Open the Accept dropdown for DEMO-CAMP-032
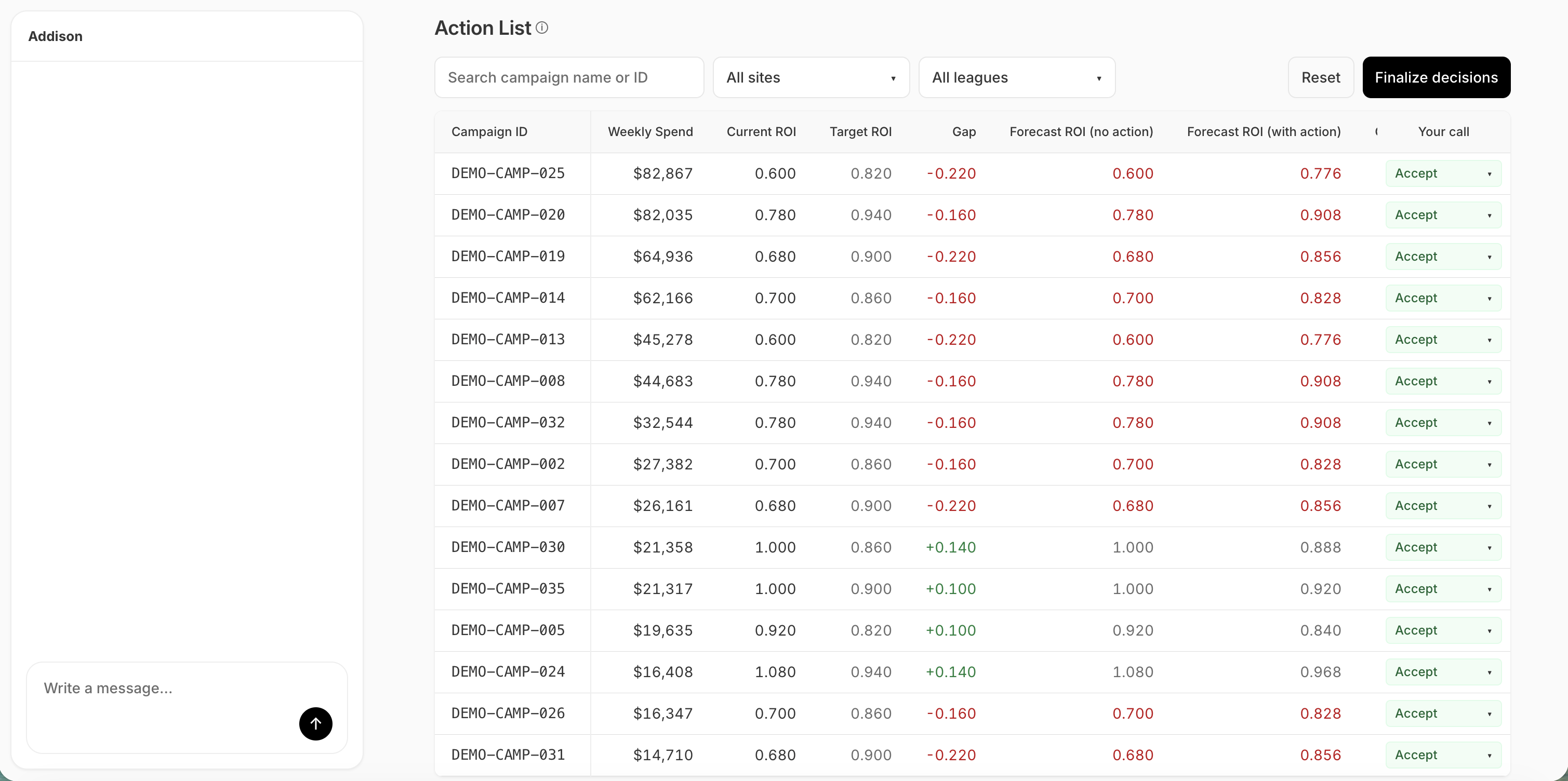 point(1443,423)
